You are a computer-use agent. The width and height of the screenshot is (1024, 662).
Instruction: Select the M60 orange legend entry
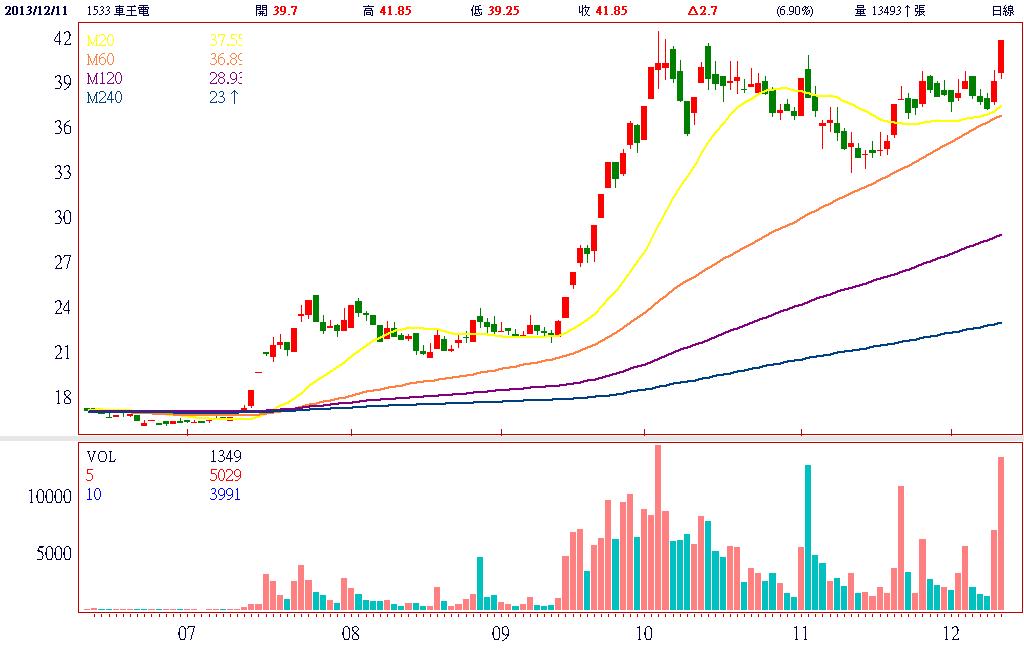tap(100, 60)
